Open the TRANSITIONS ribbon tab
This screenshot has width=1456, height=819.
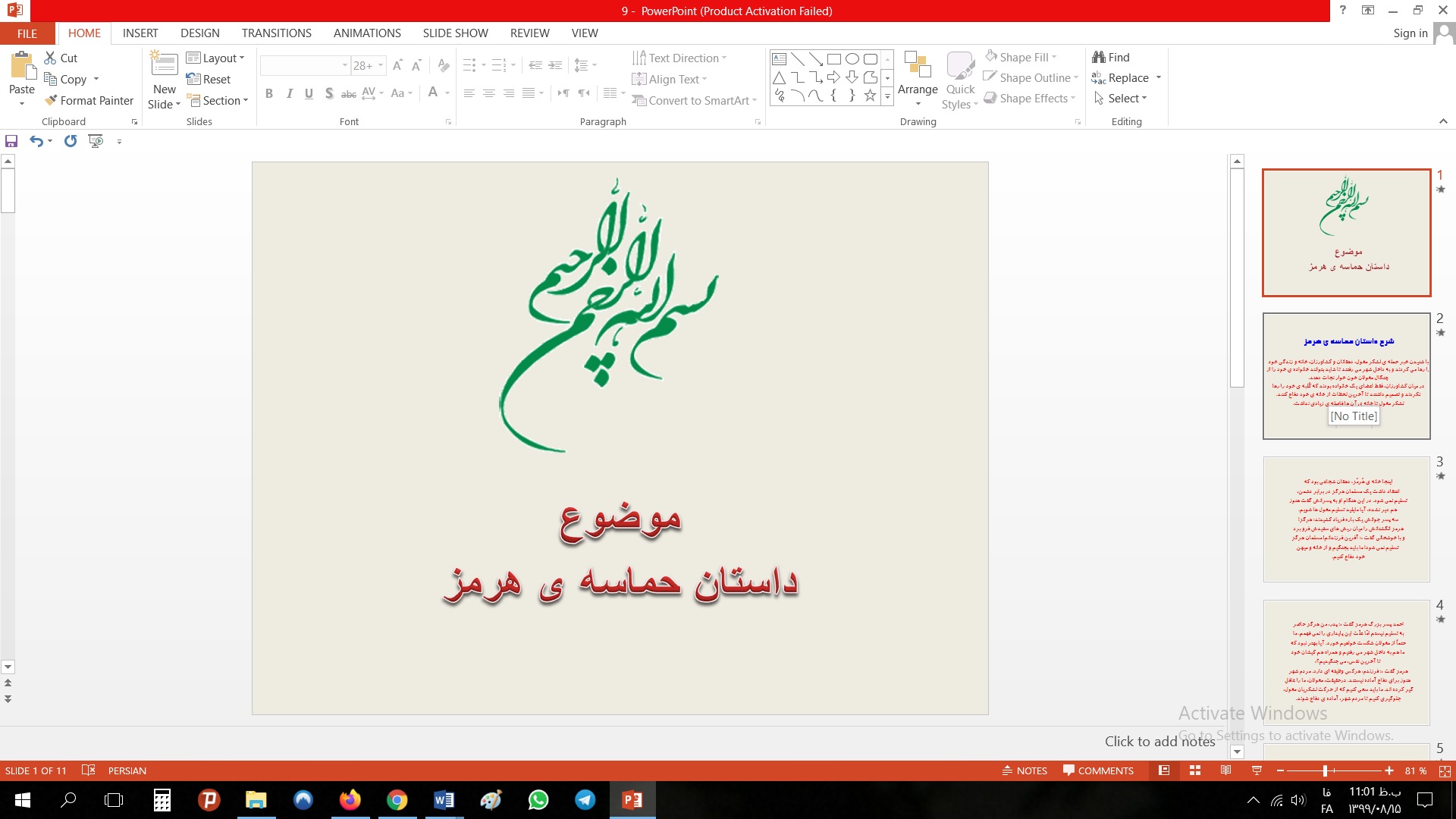point(276,33)
